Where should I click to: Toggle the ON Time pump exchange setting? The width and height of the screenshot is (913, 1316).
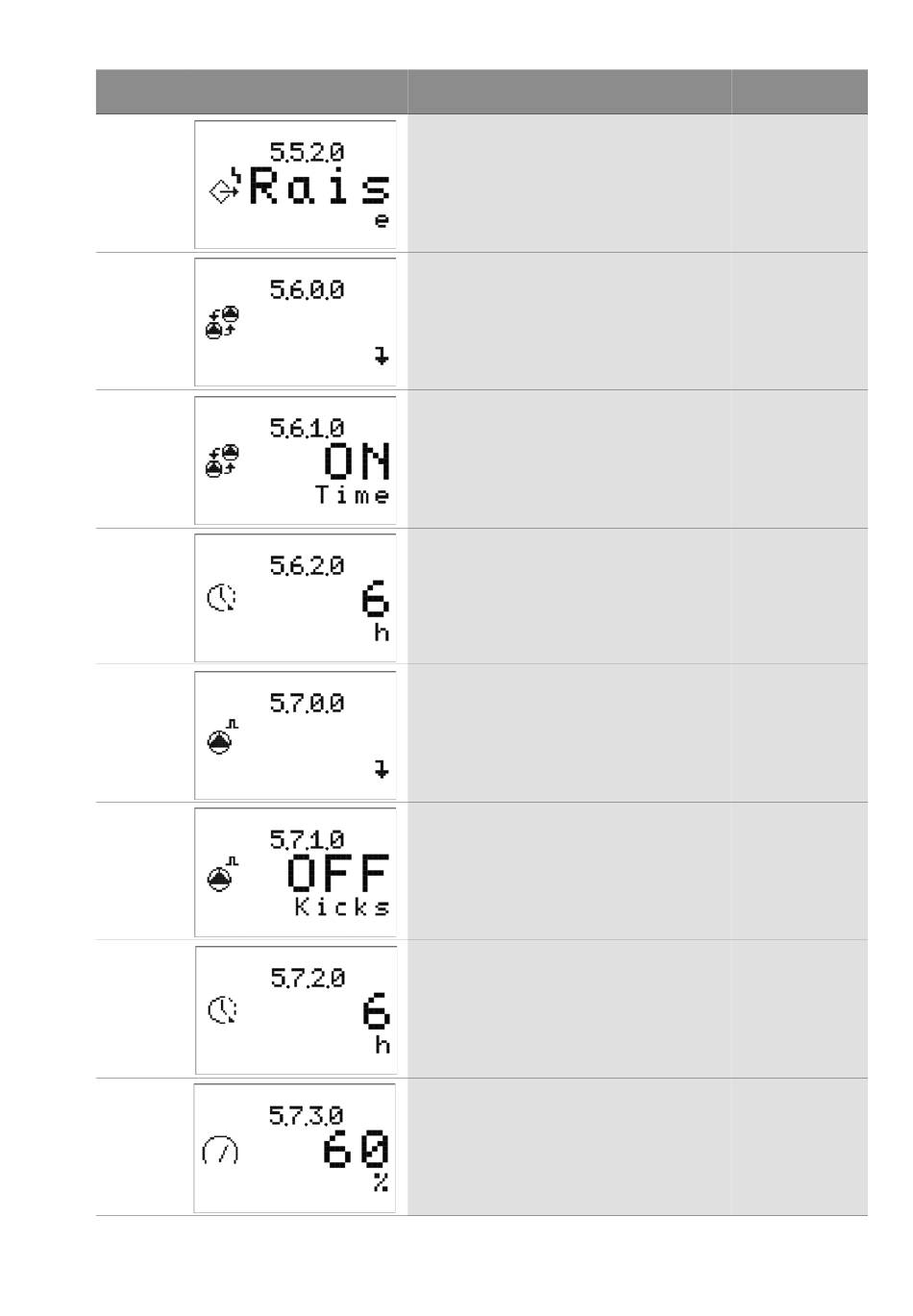coord(354,473)
